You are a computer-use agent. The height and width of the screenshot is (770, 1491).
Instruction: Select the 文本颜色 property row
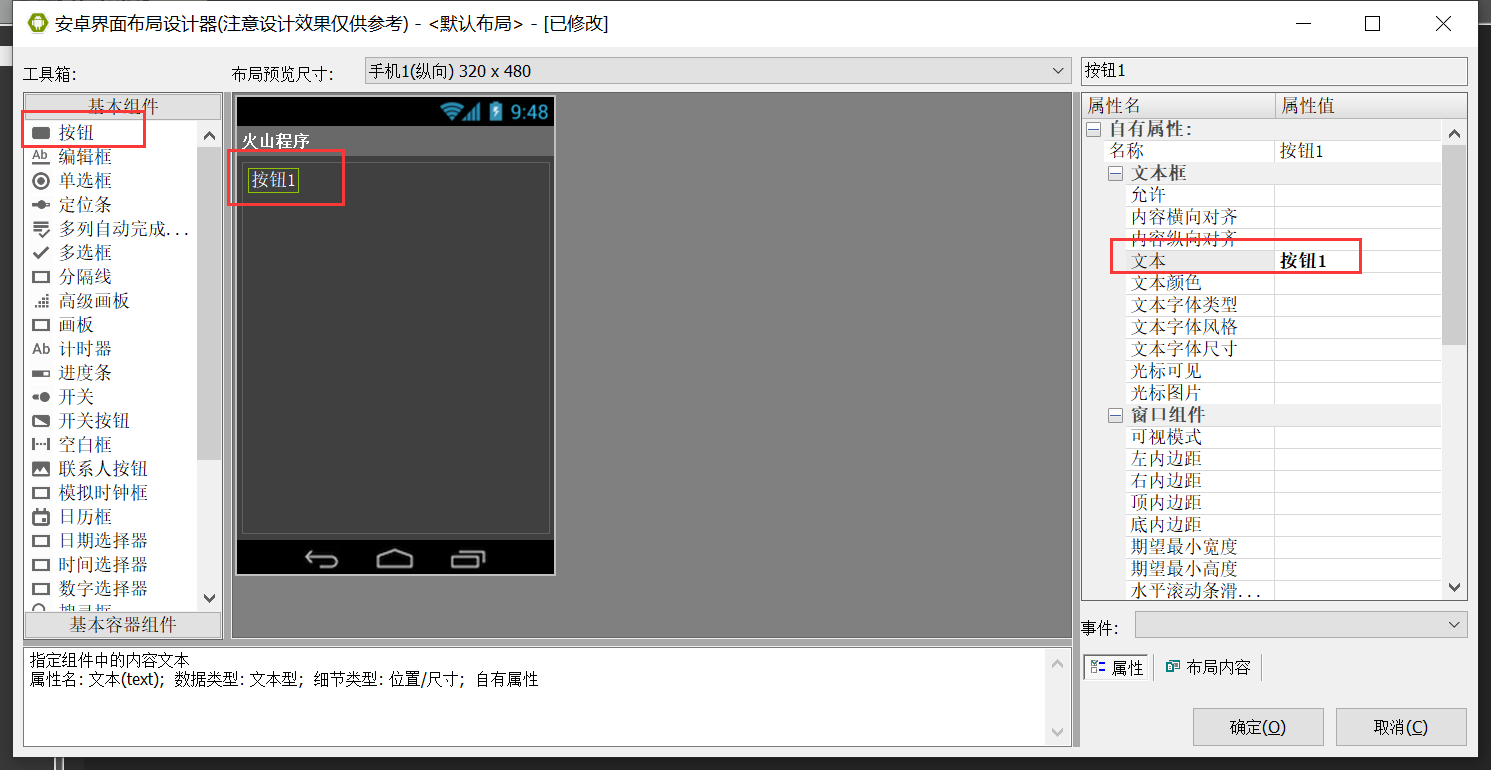(1284, 283)
